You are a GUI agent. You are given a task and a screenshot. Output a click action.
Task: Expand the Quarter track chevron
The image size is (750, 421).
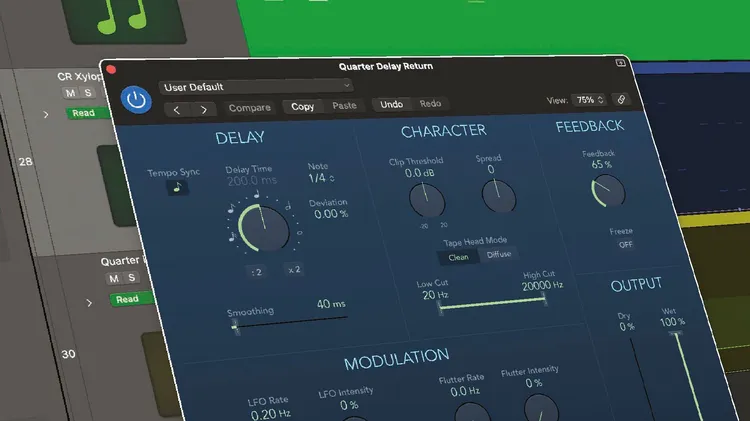89,302
